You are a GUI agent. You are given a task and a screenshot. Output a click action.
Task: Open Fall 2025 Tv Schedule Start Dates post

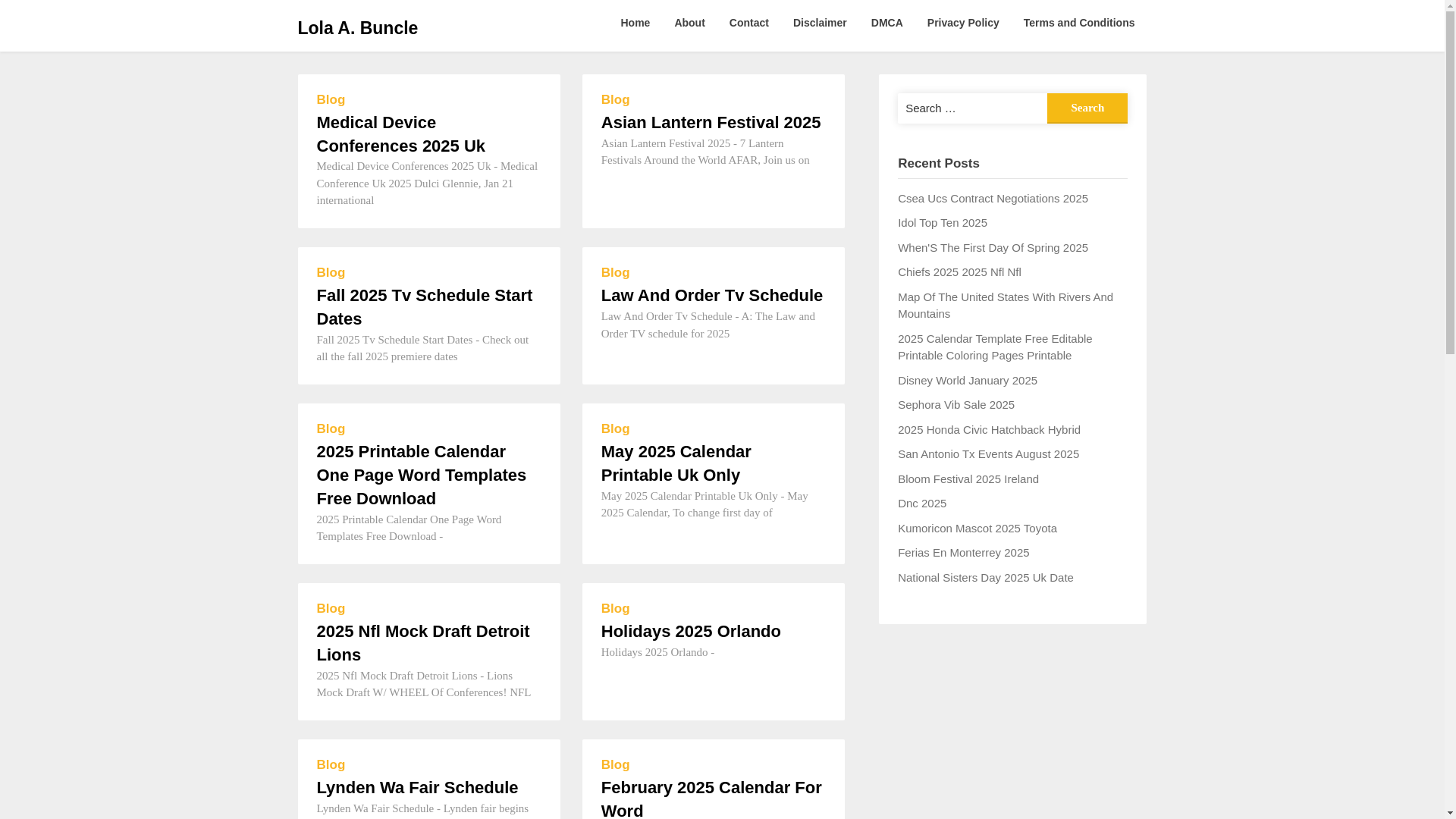point(425,307)
